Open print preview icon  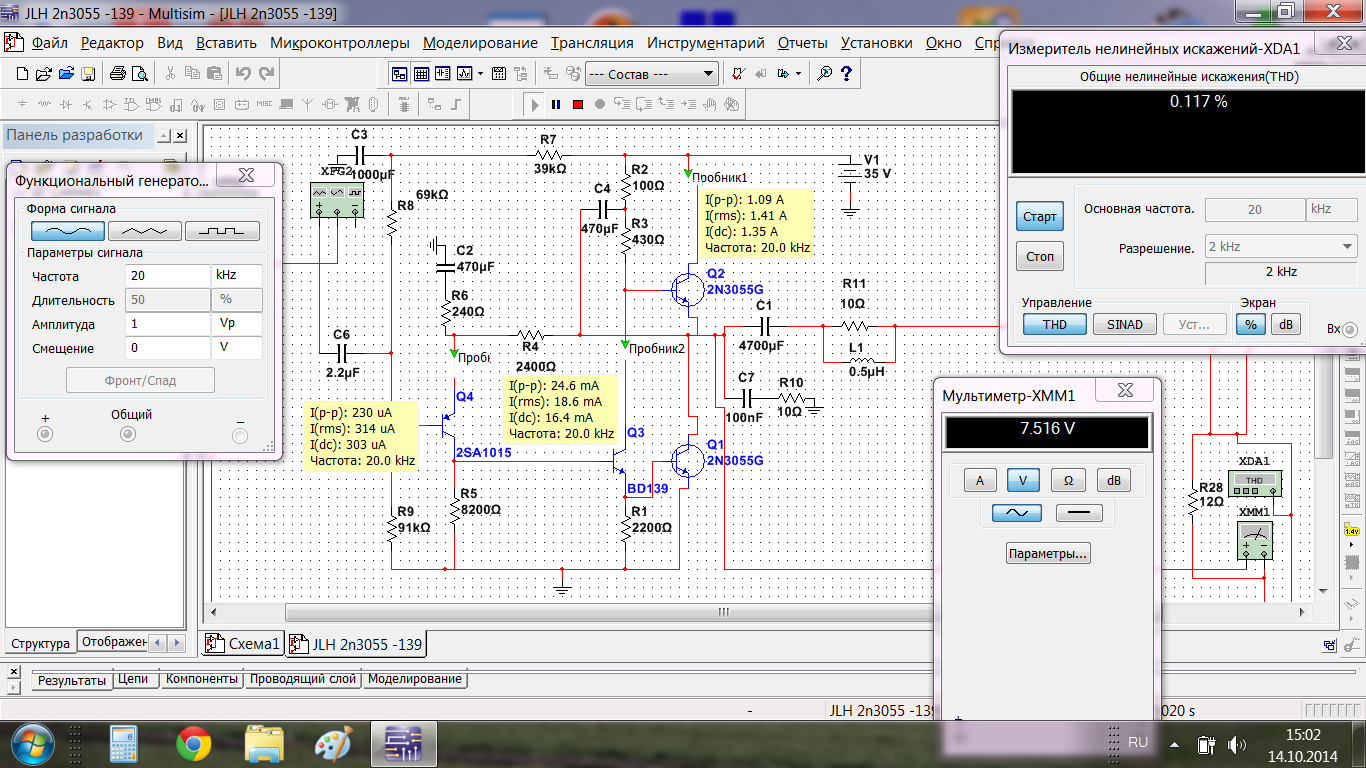click(139, 74)
